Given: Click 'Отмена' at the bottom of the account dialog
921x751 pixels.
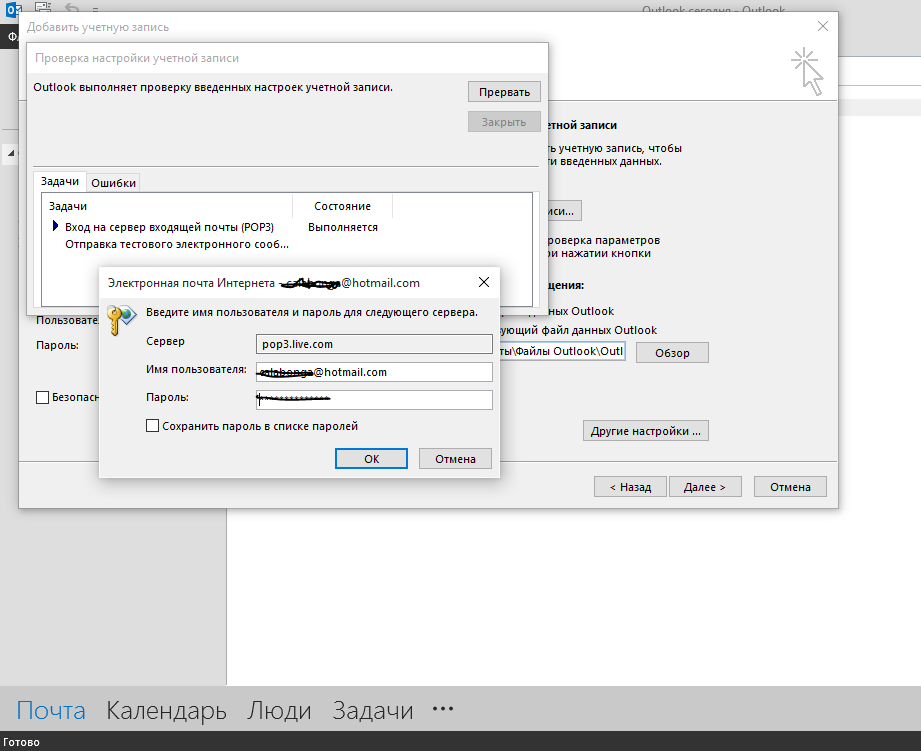Looking at the screenshot, I should (790, 487).
